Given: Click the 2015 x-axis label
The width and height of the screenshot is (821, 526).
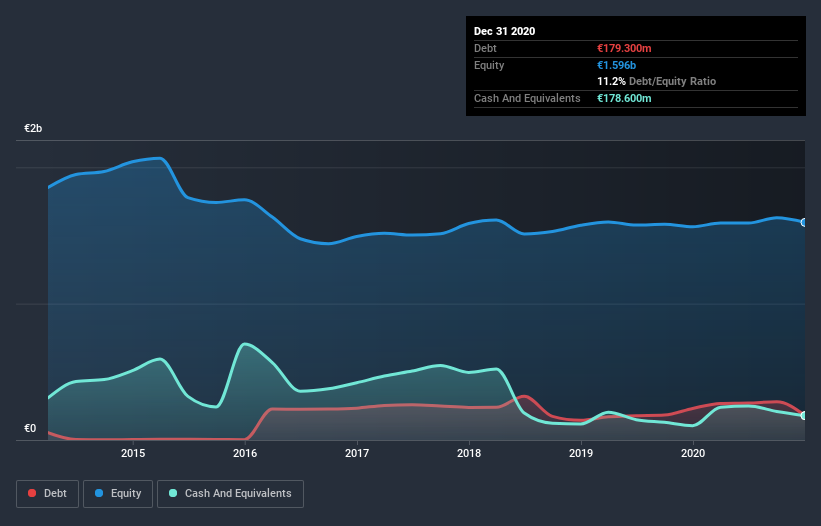Looking at the screenshot, I should 133,453.
